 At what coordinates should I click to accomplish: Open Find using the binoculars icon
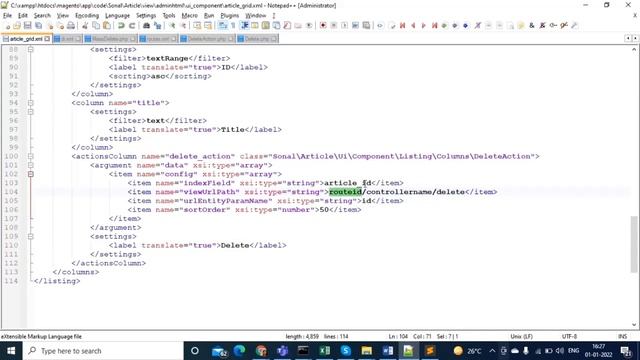pyautogui.click(x=146, y=26)
